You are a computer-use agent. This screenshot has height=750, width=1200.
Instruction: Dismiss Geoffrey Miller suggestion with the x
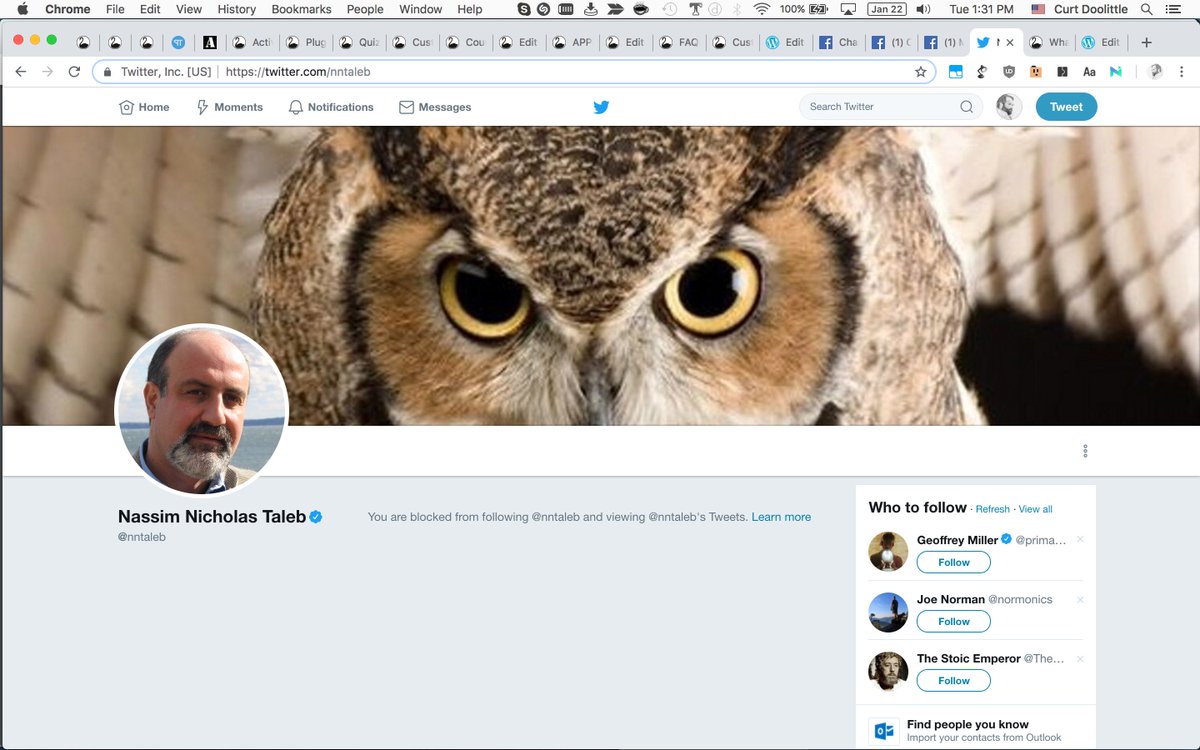coord(1080,540)
